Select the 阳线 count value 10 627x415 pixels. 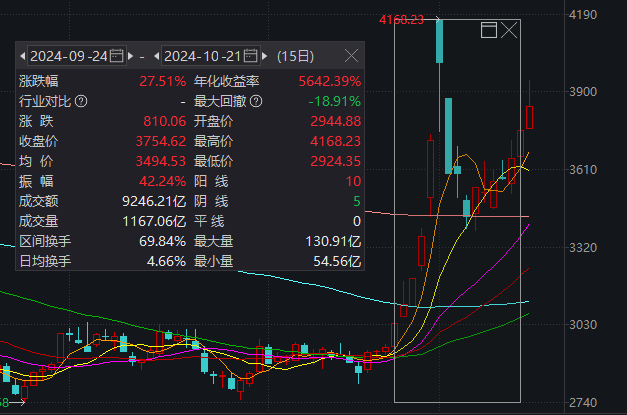pos(353,181)
